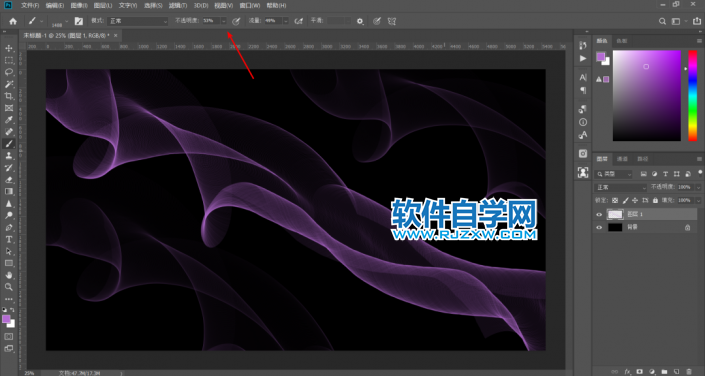This screenshot has width=705, height=376.
Task: Open the Character panel icon
Action: coord(583,77)
